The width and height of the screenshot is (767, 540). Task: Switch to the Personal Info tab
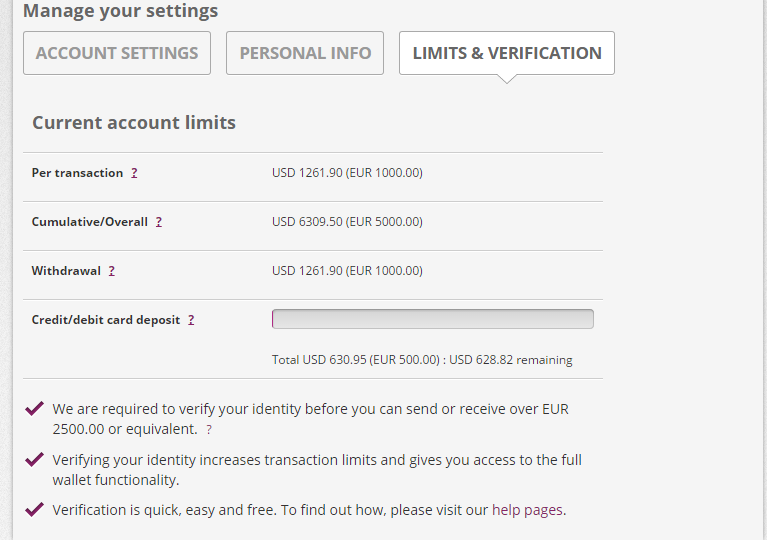[x=305, y=53]
